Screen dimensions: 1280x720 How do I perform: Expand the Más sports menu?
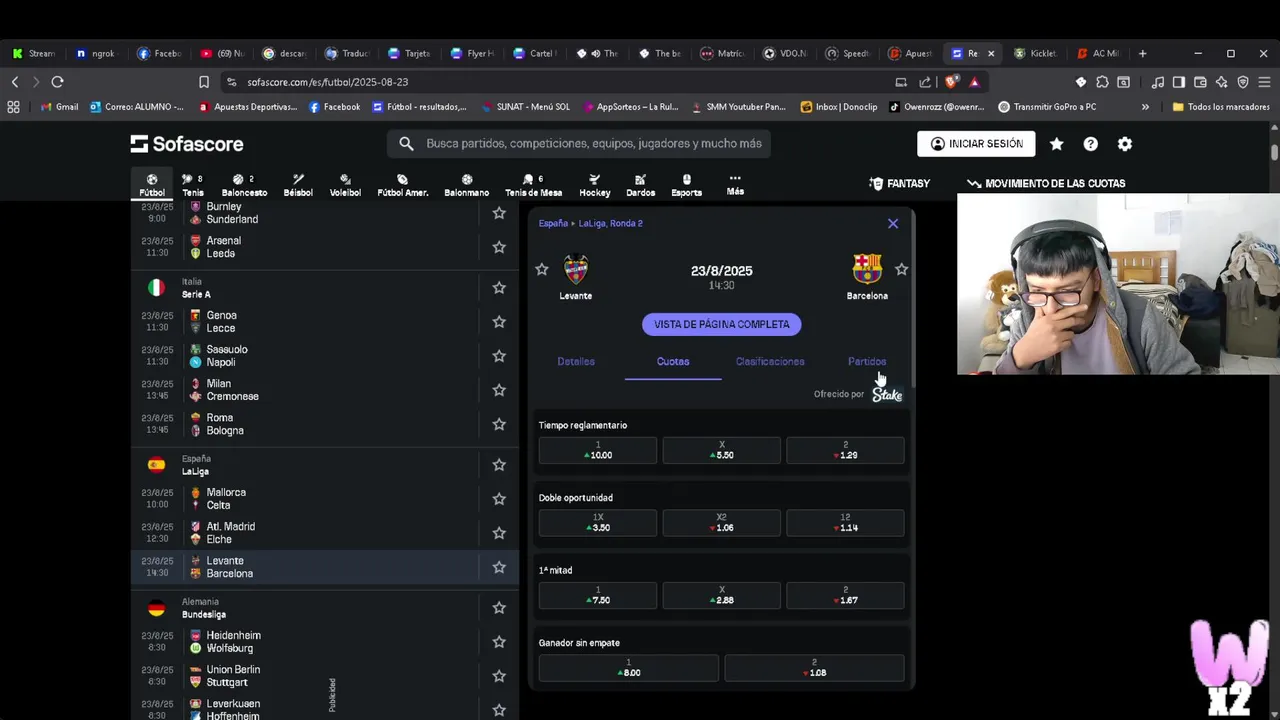coord(735,185)
